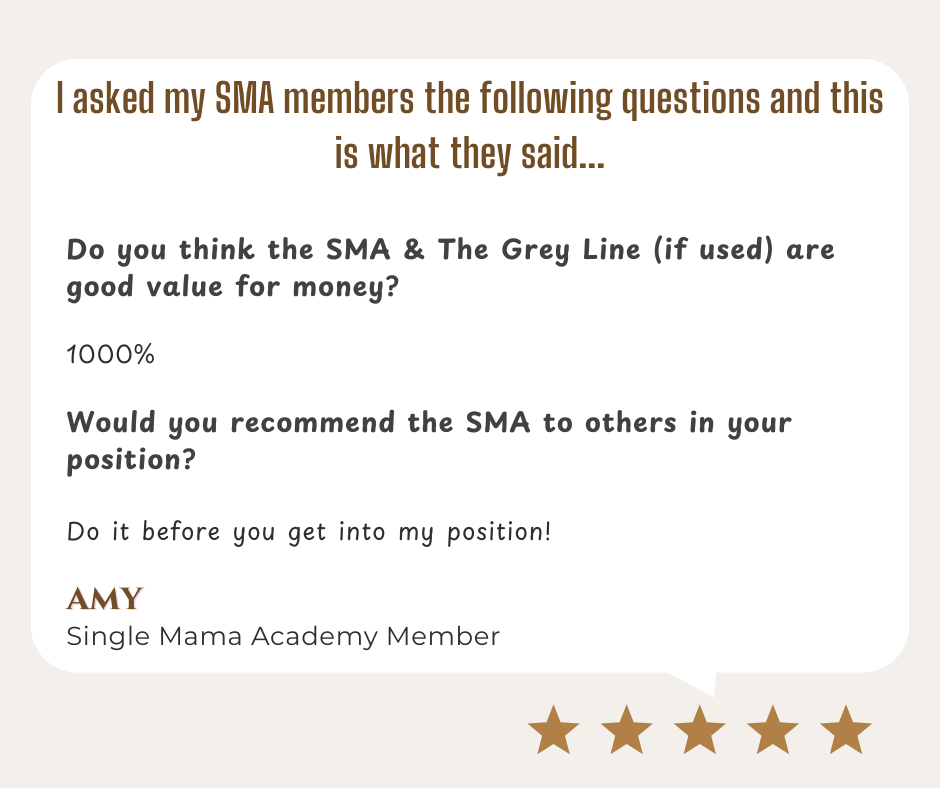Select the answer "Do it before you get into my position!"
The width and height of the screenshot is (940, 788).
tap(308, 530)
